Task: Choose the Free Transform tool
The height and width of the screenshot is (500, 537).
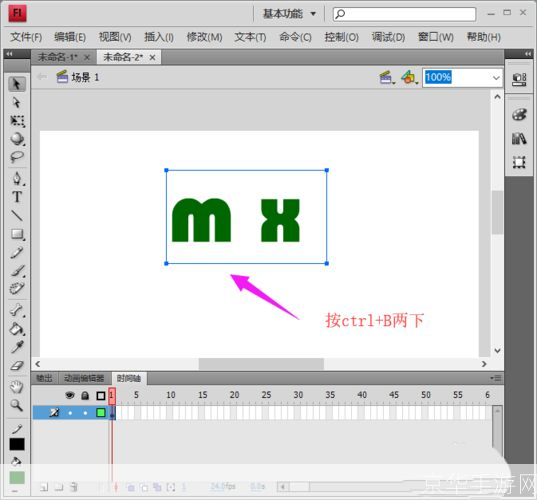Action: coord(17,121)
